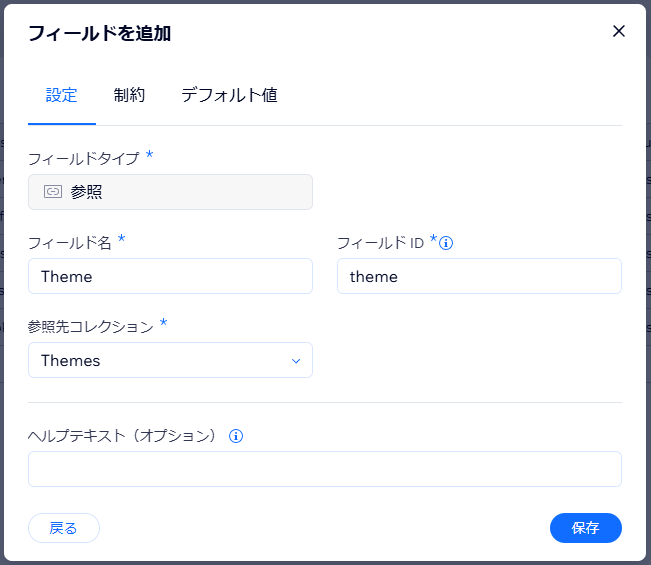
Task: Open the デフォルト値 tab
Action: [229, 95]
